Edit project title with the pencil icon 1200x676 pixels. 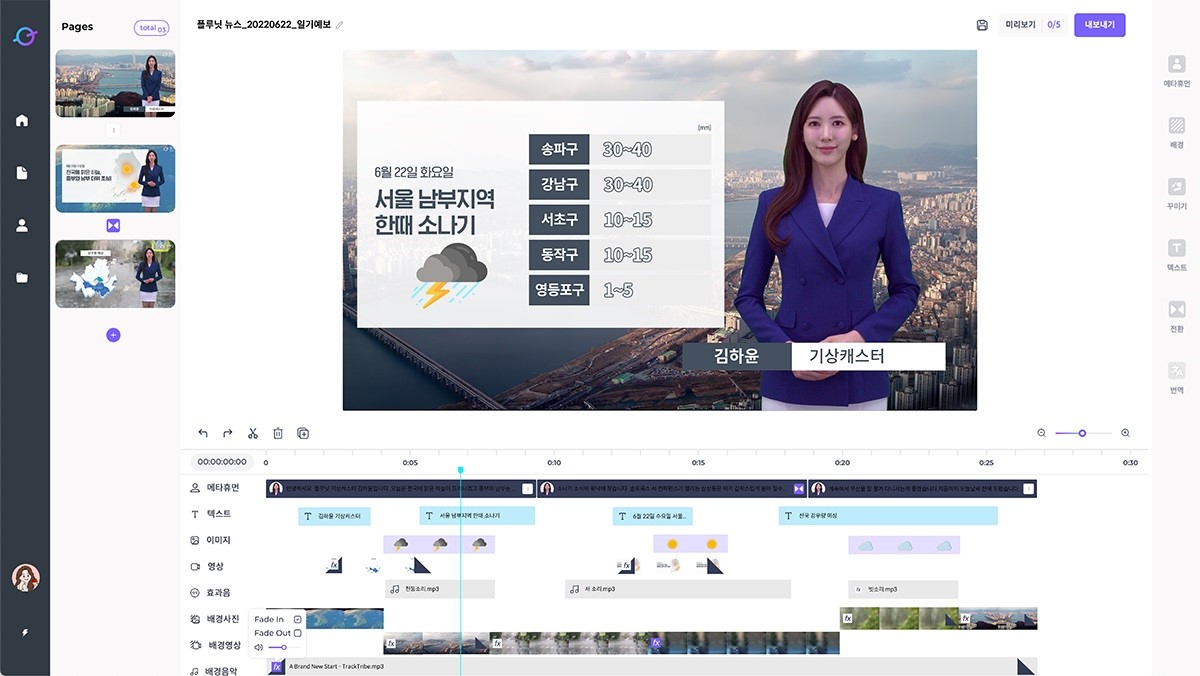coord(340,25)
